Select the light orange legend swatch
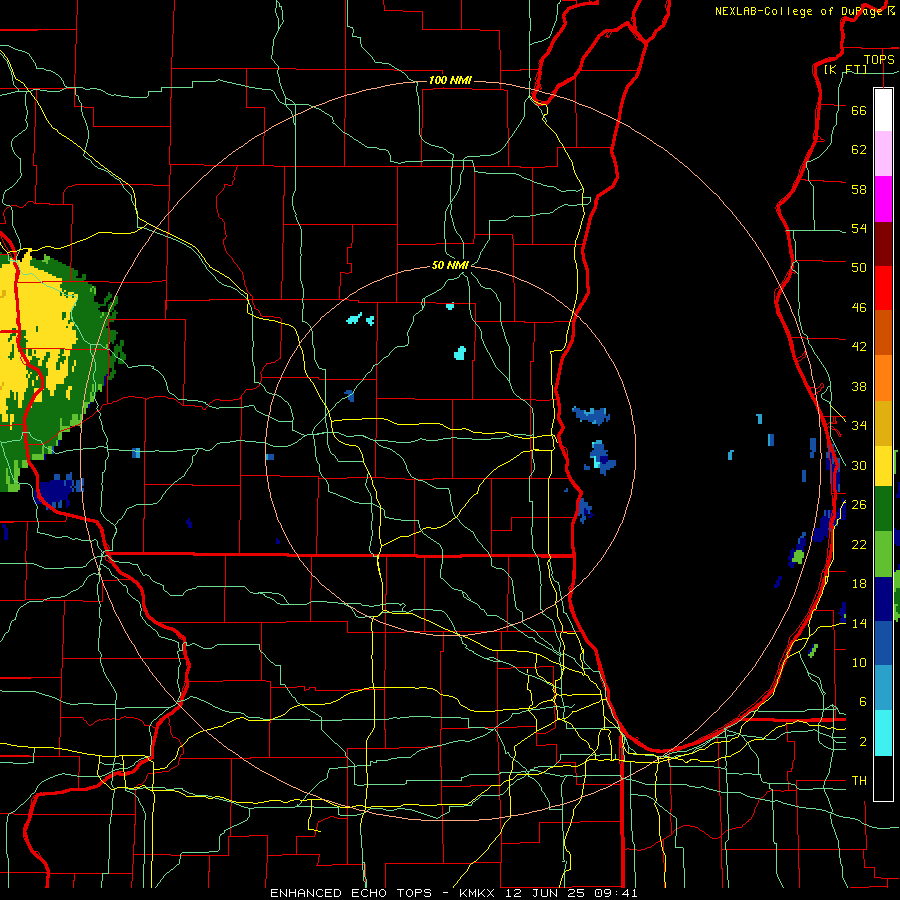Screen dimensions: 900x900 click(x=883, y=378)
